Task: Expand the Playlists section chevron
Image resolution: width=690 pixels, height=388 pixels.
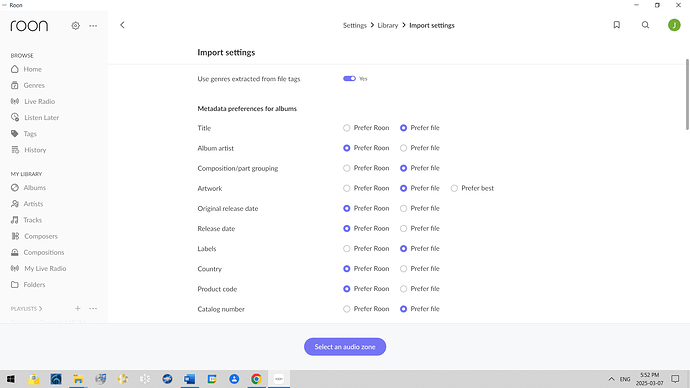Action: 40,309
